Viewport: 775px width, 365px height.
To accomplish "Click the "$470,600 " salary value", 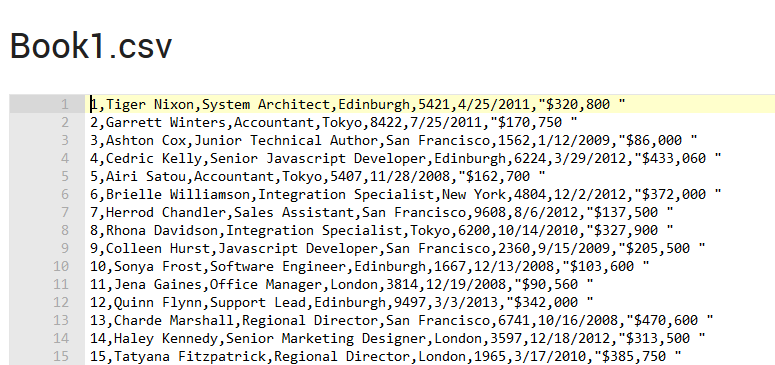I will 670,320.
